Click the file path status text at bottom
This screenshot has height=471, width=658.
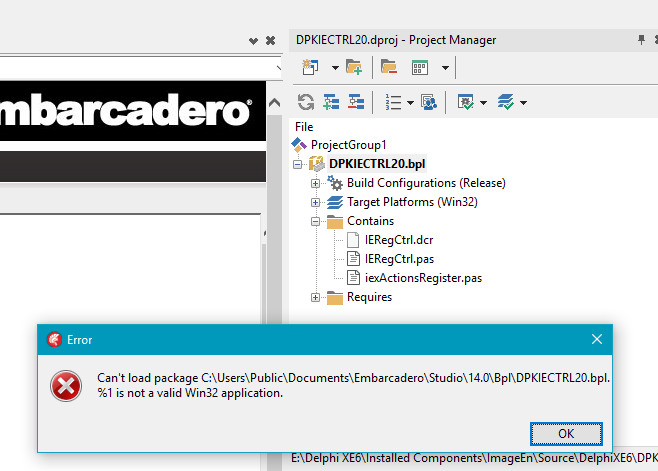tap(474, 458)
